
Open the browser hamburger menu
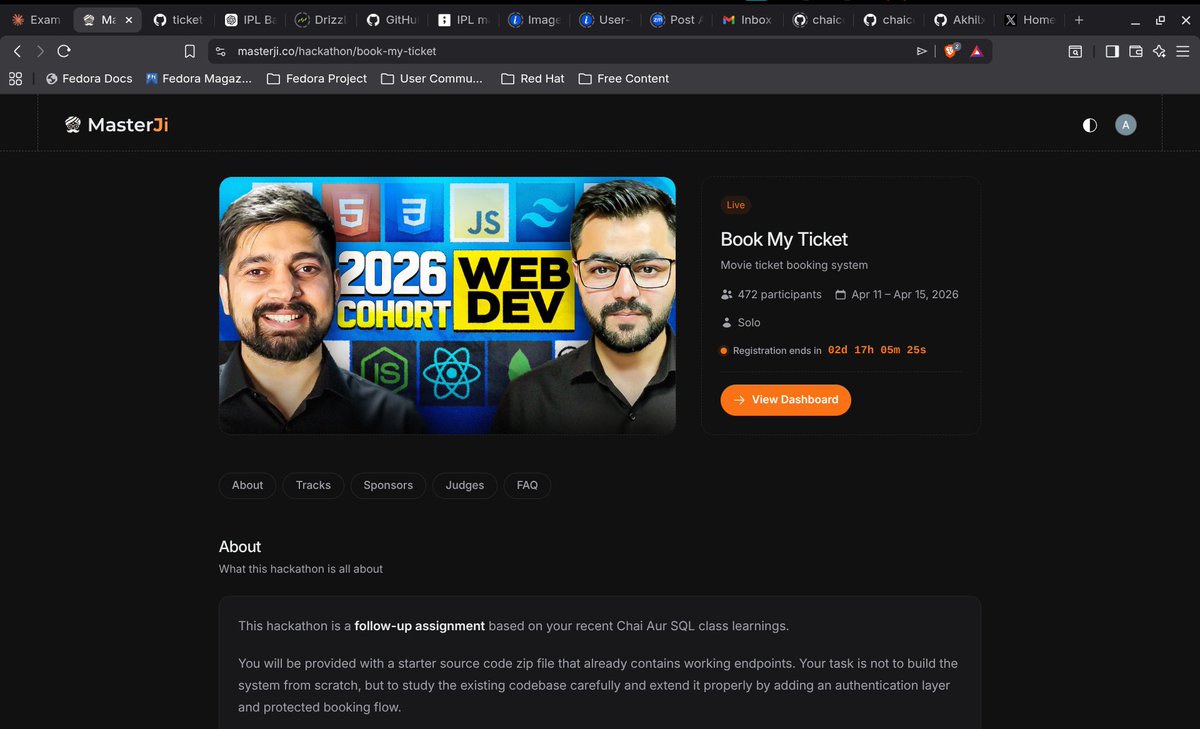click(1183, 51)
